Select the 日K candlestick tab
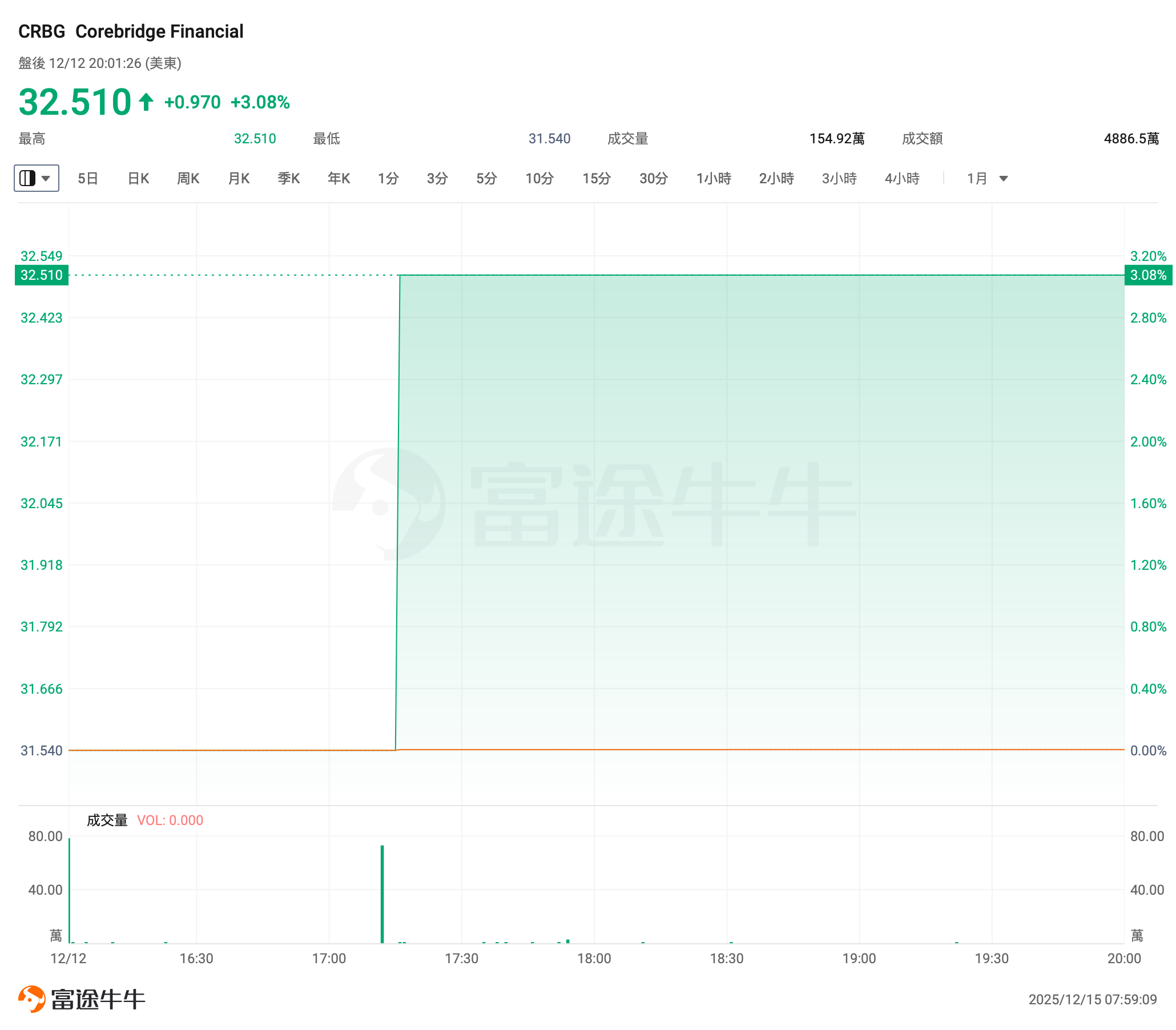The image size is (1176, 1030). (x=138, y=178)
